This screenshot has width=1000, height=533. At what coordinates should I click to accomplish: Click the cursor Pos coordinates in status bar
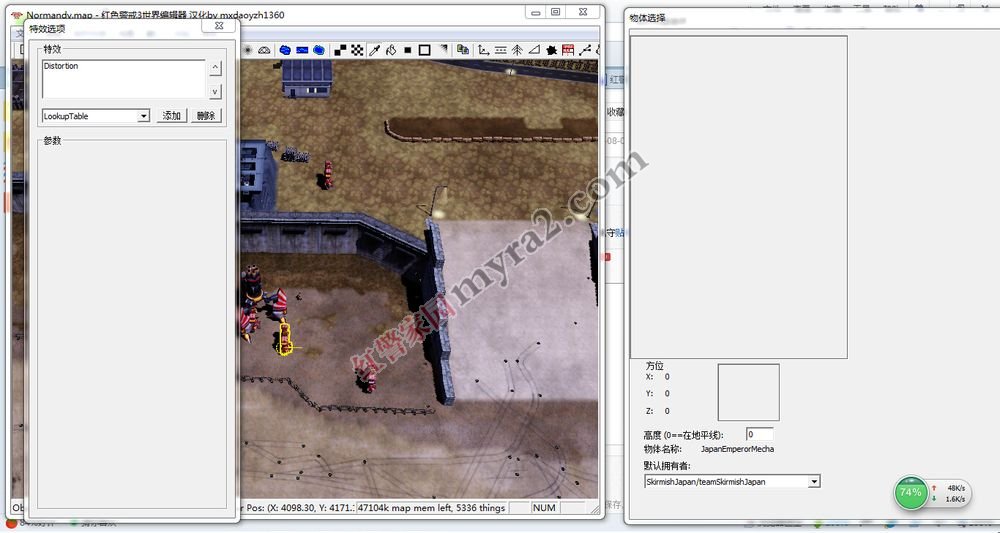coord(299,508)
